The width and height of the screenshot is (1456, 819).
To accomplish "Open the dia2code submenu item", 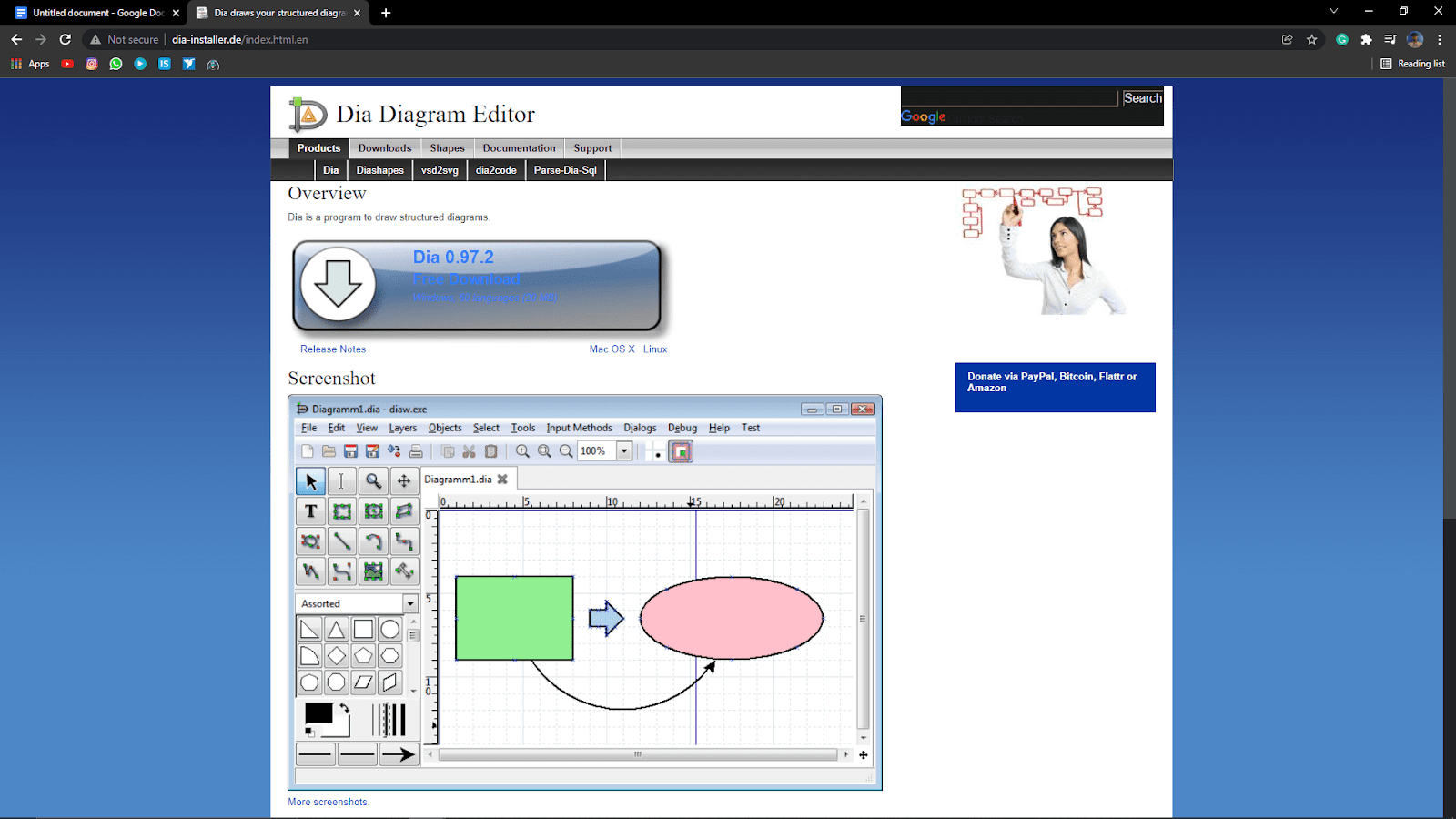I will (496, 170).
